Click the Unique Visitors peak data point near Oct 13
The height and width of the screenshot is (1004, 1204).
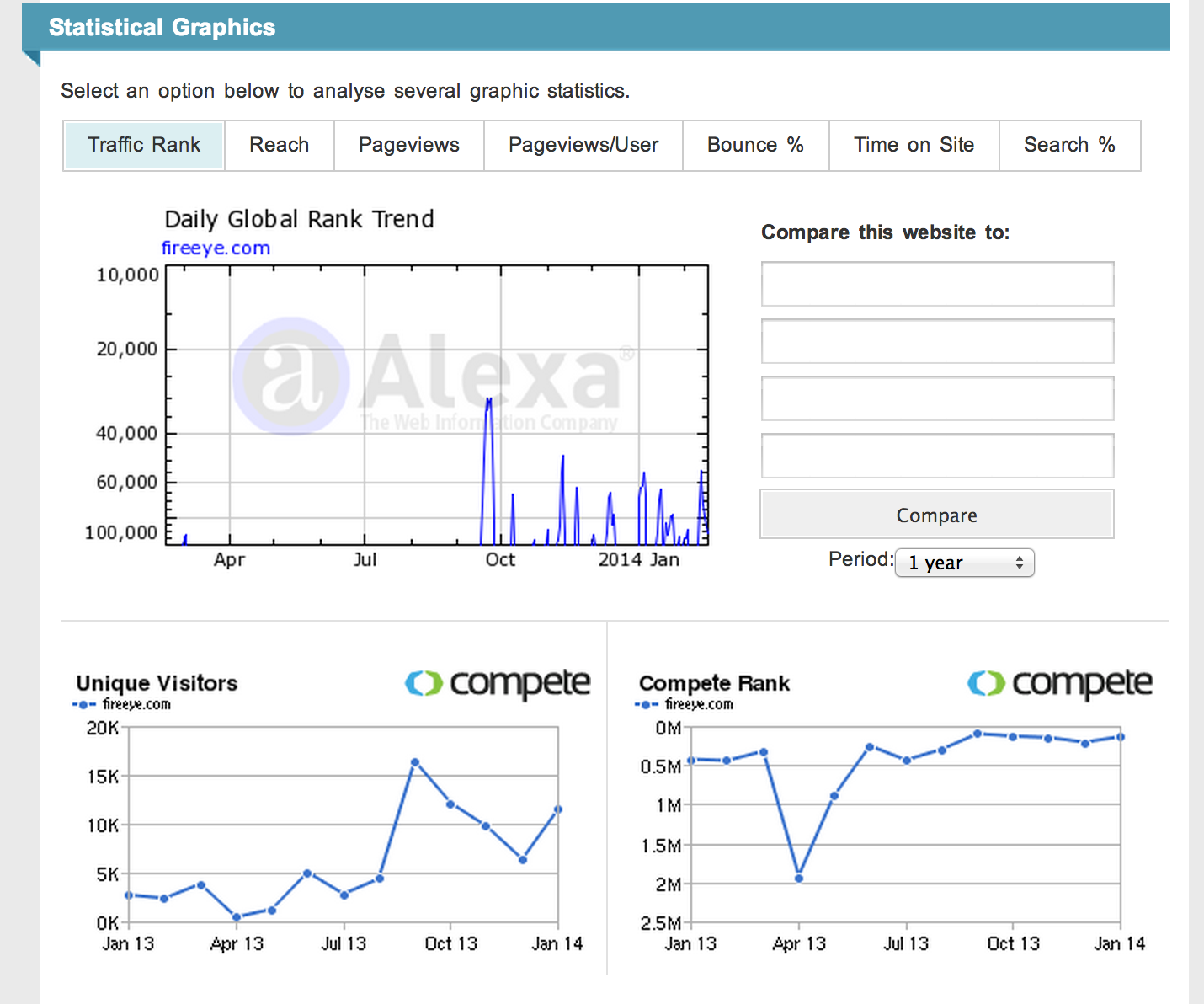[x=415, y=762]
